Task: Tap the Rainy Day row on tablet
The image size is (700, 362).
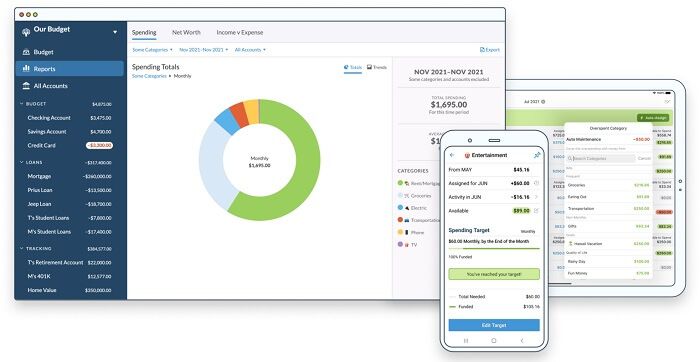Action: 608,262
